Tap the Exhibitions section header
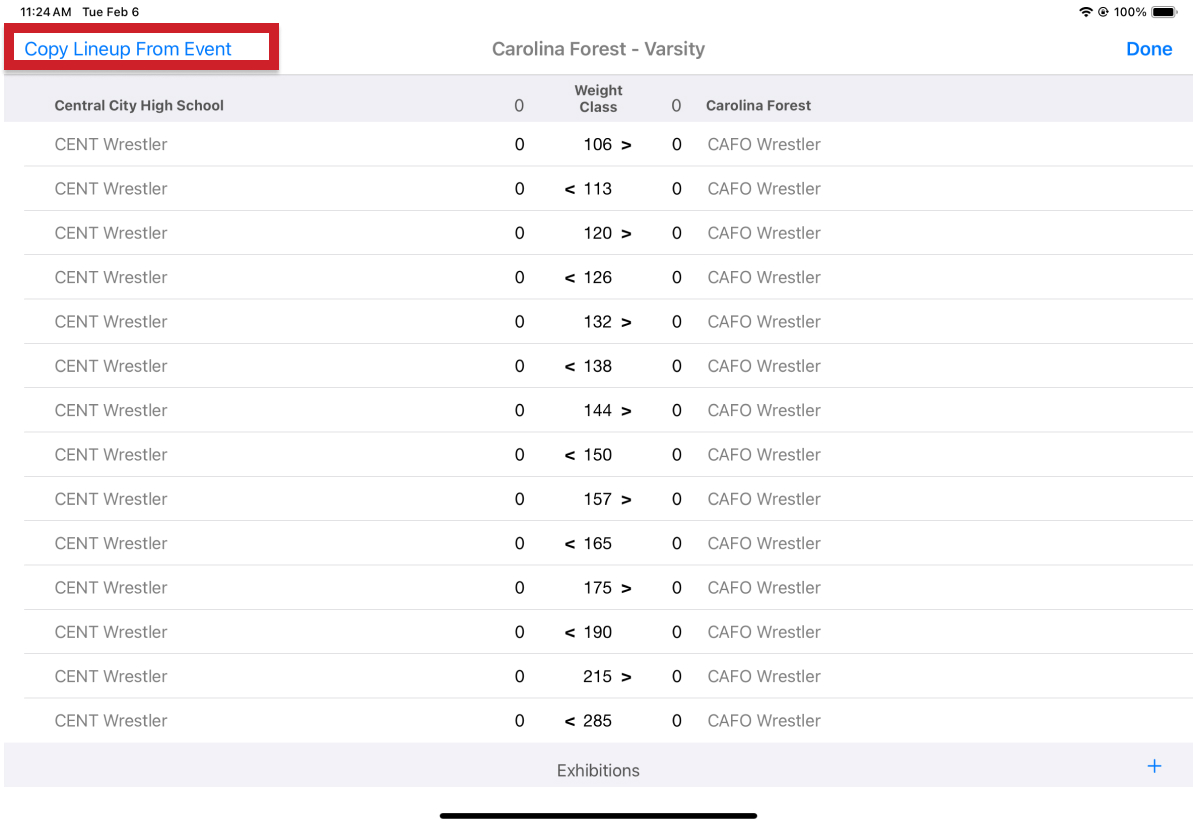The image size is (1193, 827). pos(598,770)
